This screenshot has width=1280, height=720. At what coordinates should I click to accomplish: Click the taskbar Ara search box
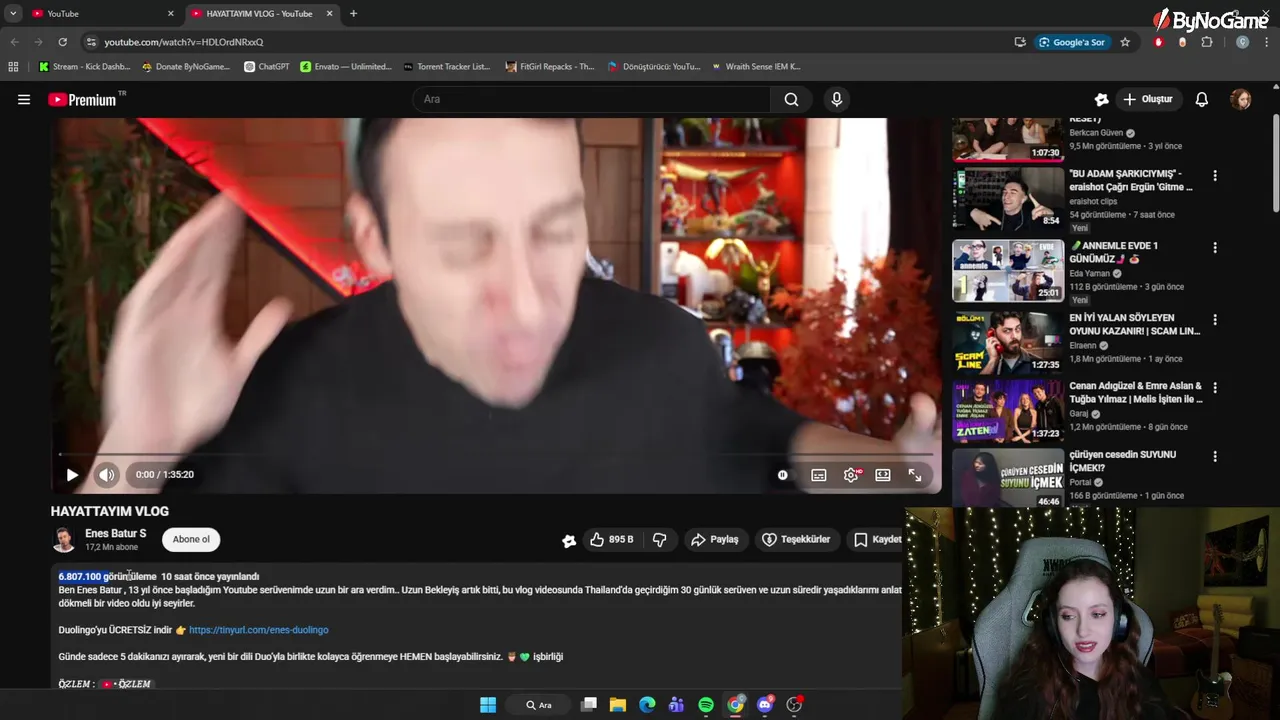(540, 705)
